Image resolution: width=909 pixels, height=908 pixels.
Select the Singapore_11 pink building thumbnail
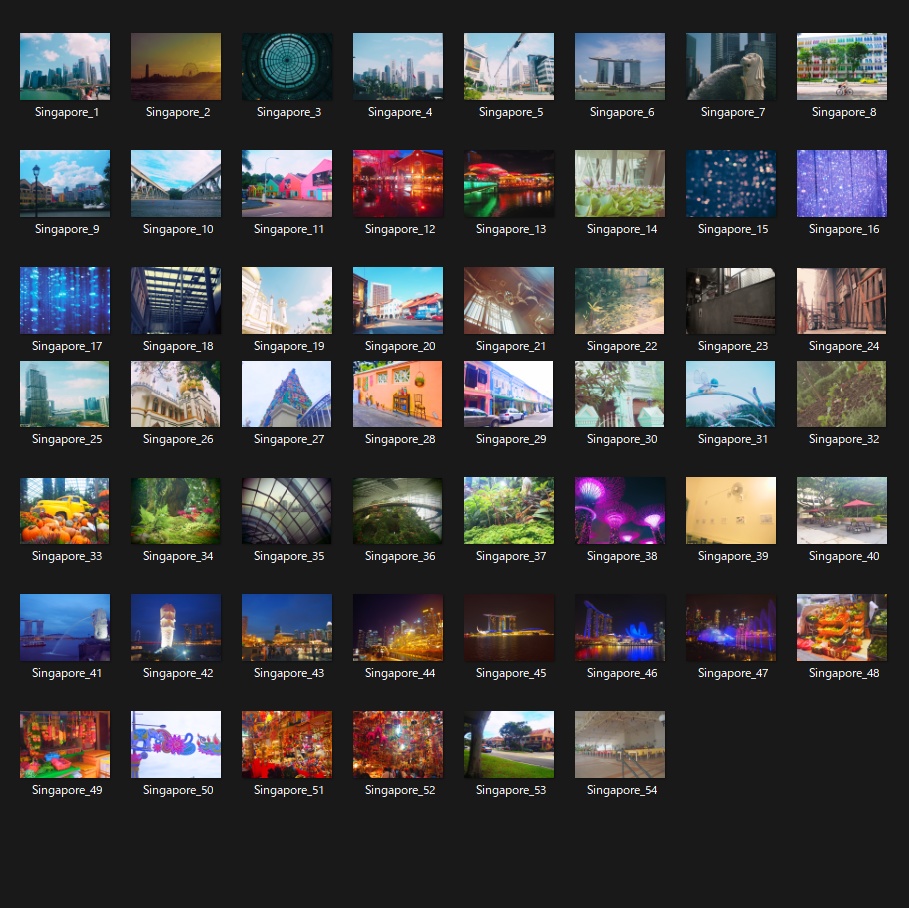287,183
